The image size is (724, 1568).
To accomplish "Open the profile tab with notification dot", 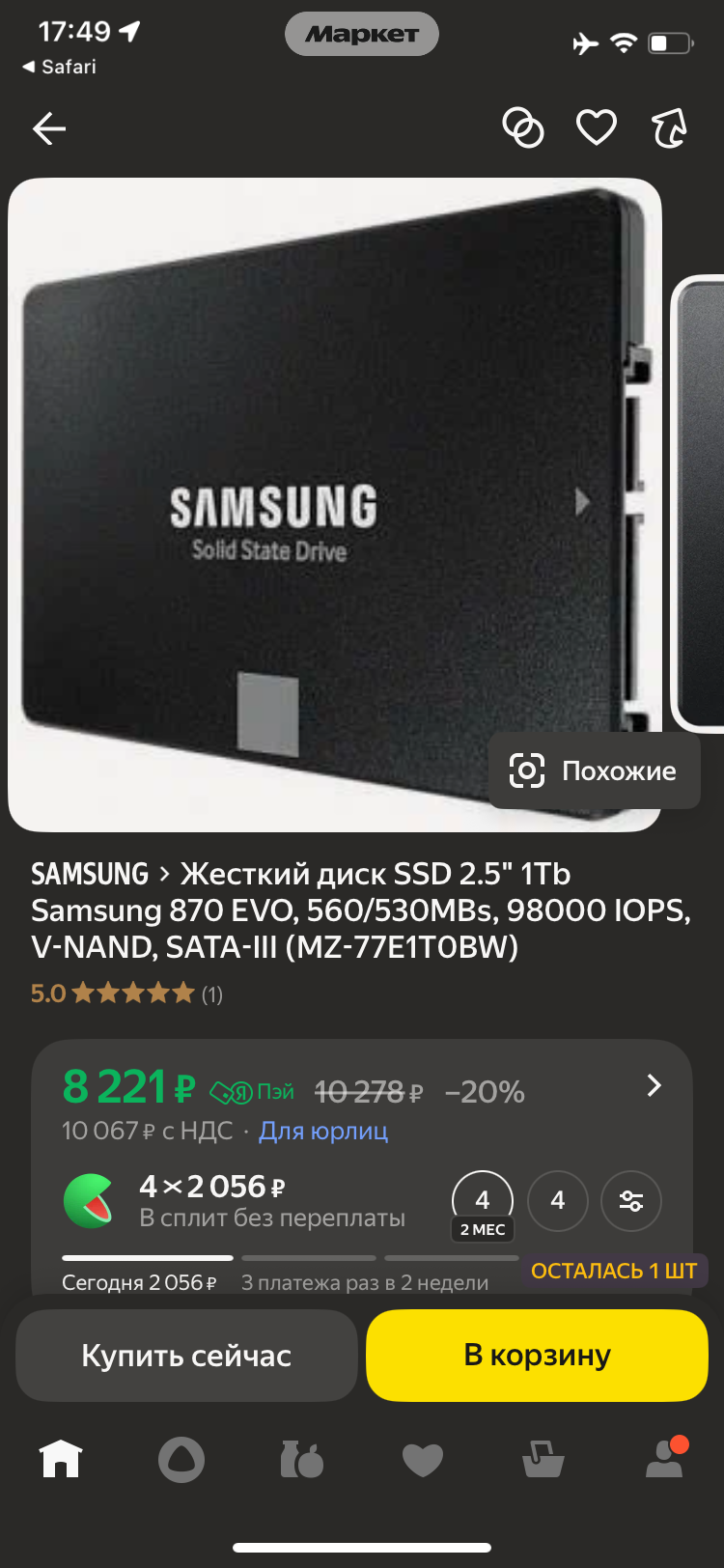I will tap(664, 1459).
